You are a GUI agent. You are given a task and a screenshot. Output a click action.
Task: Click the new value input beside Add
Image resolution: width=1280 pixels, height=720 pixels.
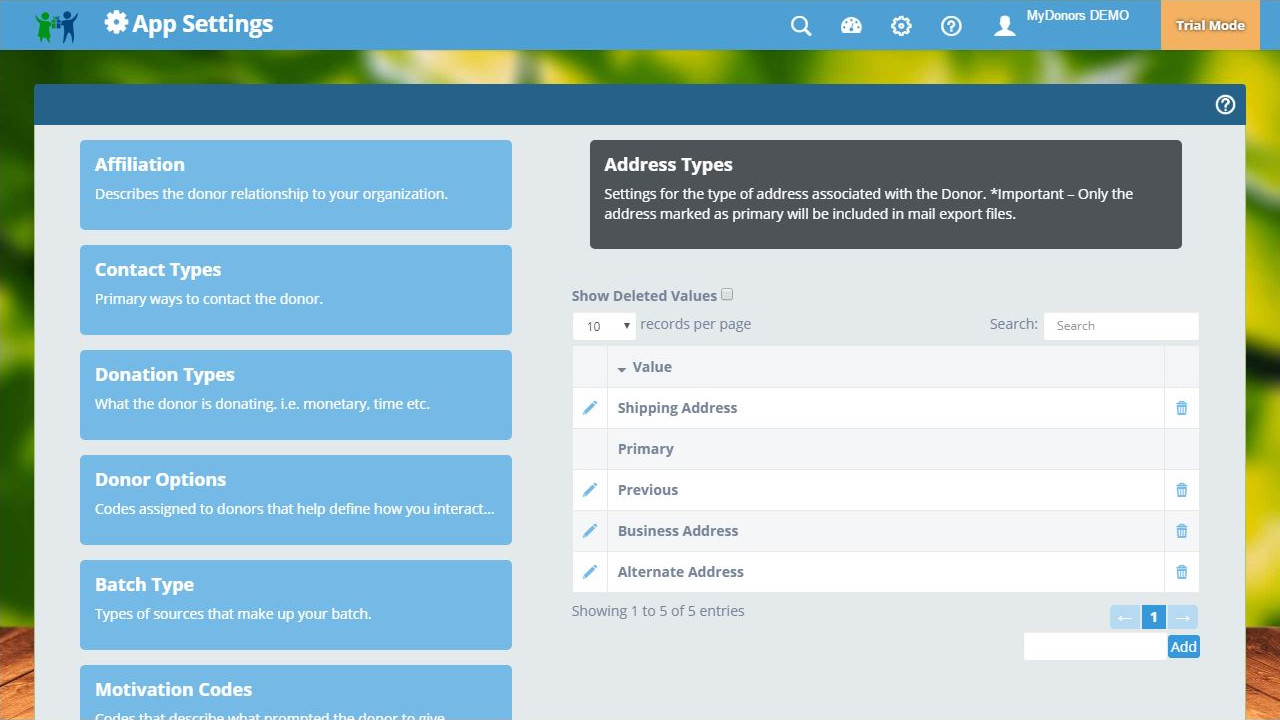tap(1095, 646)
